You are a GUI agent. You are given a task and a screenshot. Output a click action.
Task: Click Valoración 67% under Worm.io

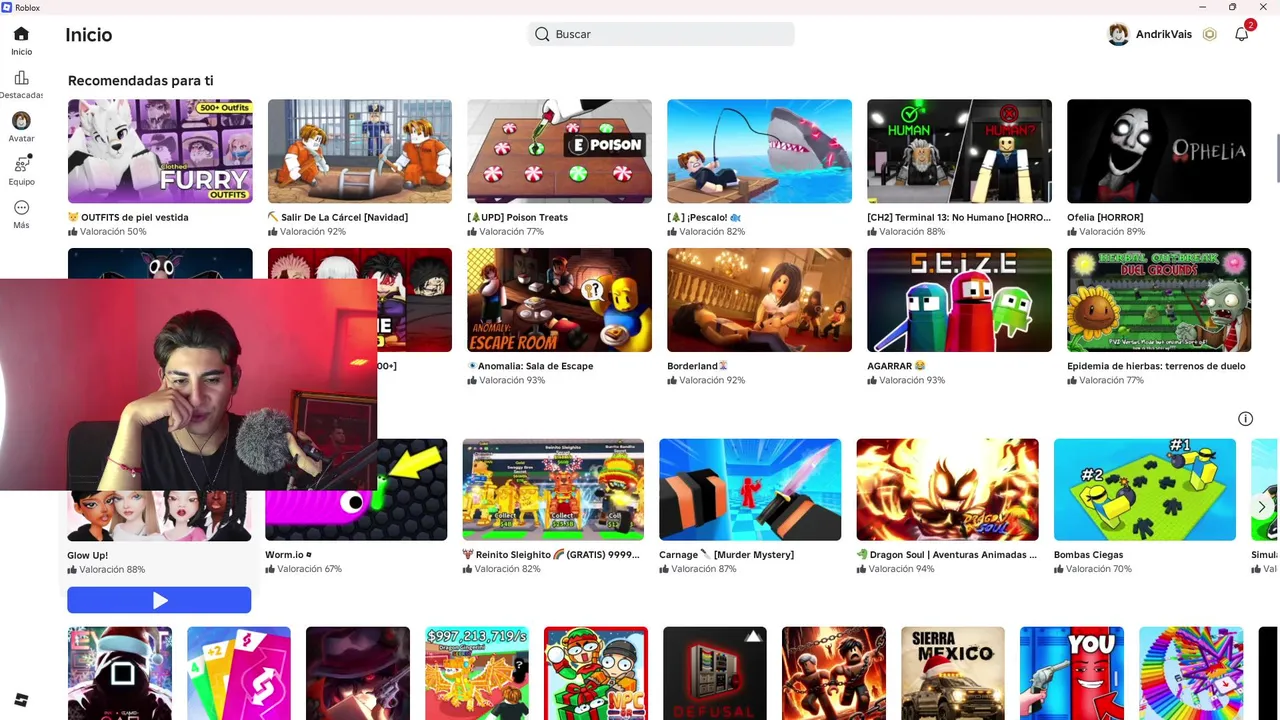(x=303, y=569)
